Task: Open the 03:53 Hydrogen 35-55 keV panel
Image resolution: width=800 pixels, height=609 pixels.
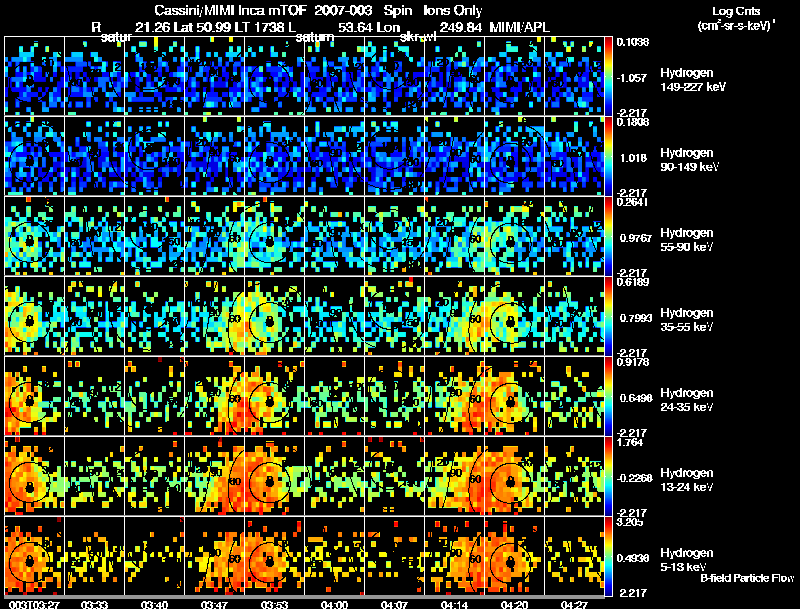Action: click(274, 316)
